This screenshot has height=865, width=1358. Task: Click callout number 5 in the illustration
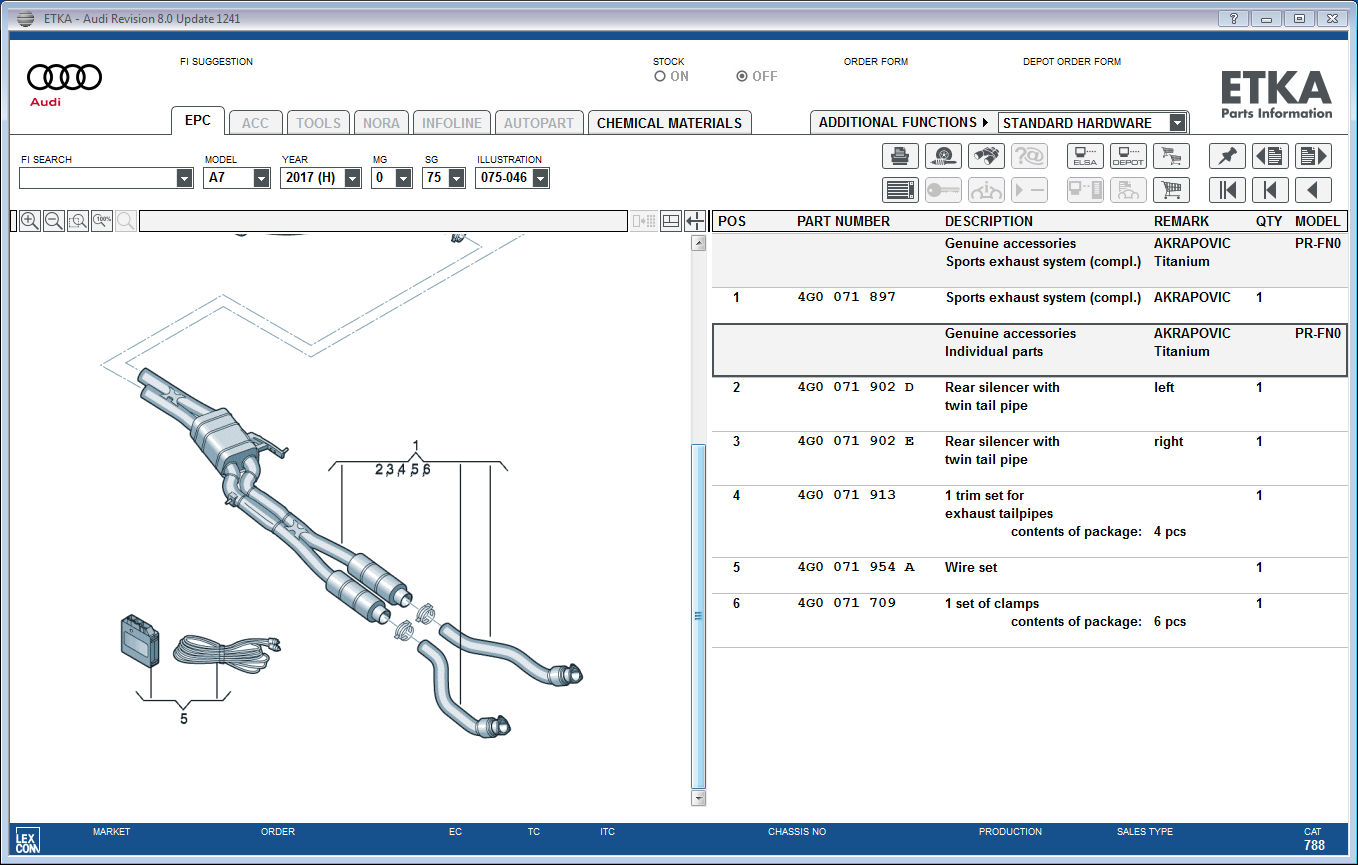tap(184, 718)
